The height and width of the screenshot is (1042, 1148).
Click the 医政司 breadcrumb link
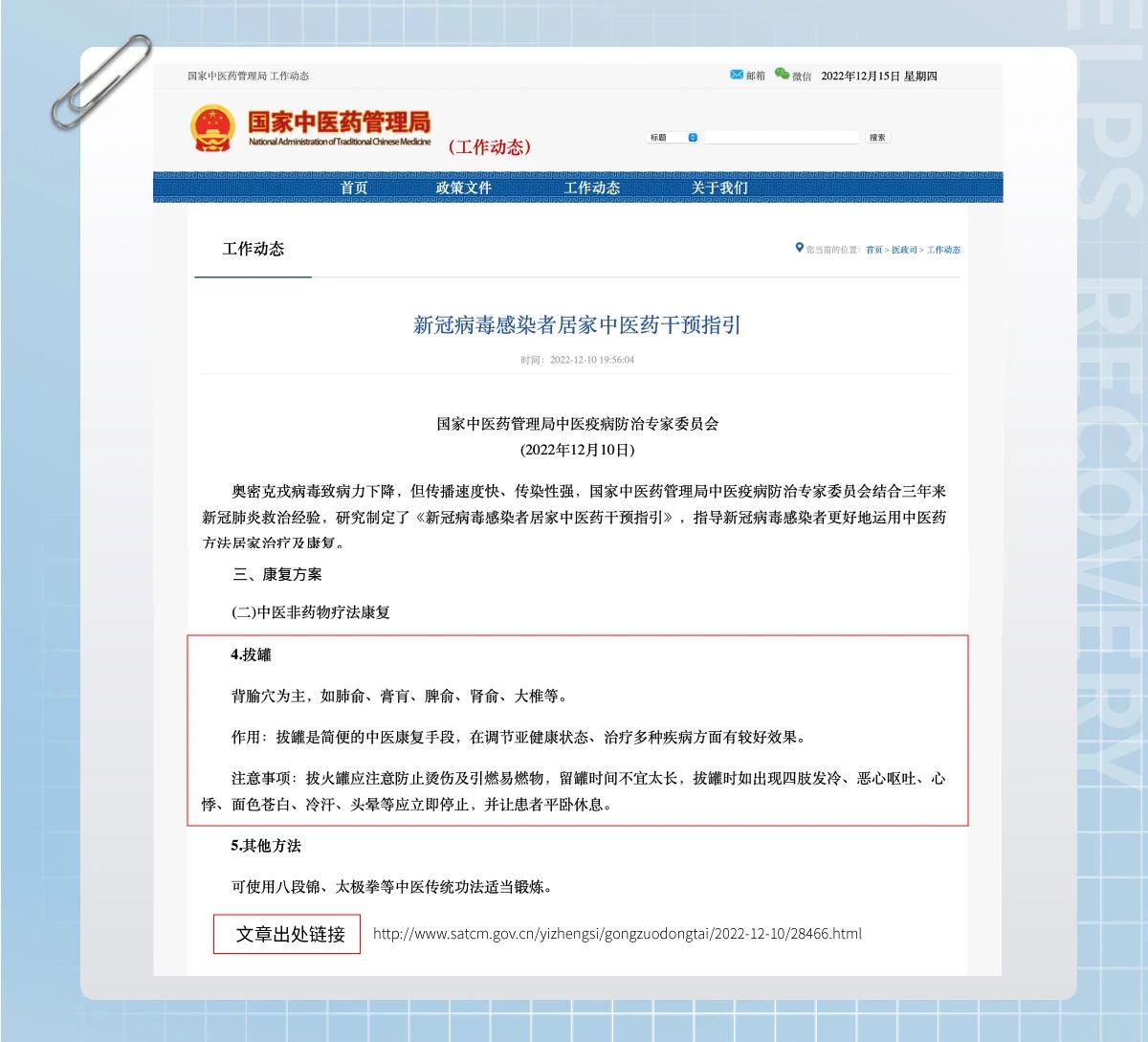904,250
